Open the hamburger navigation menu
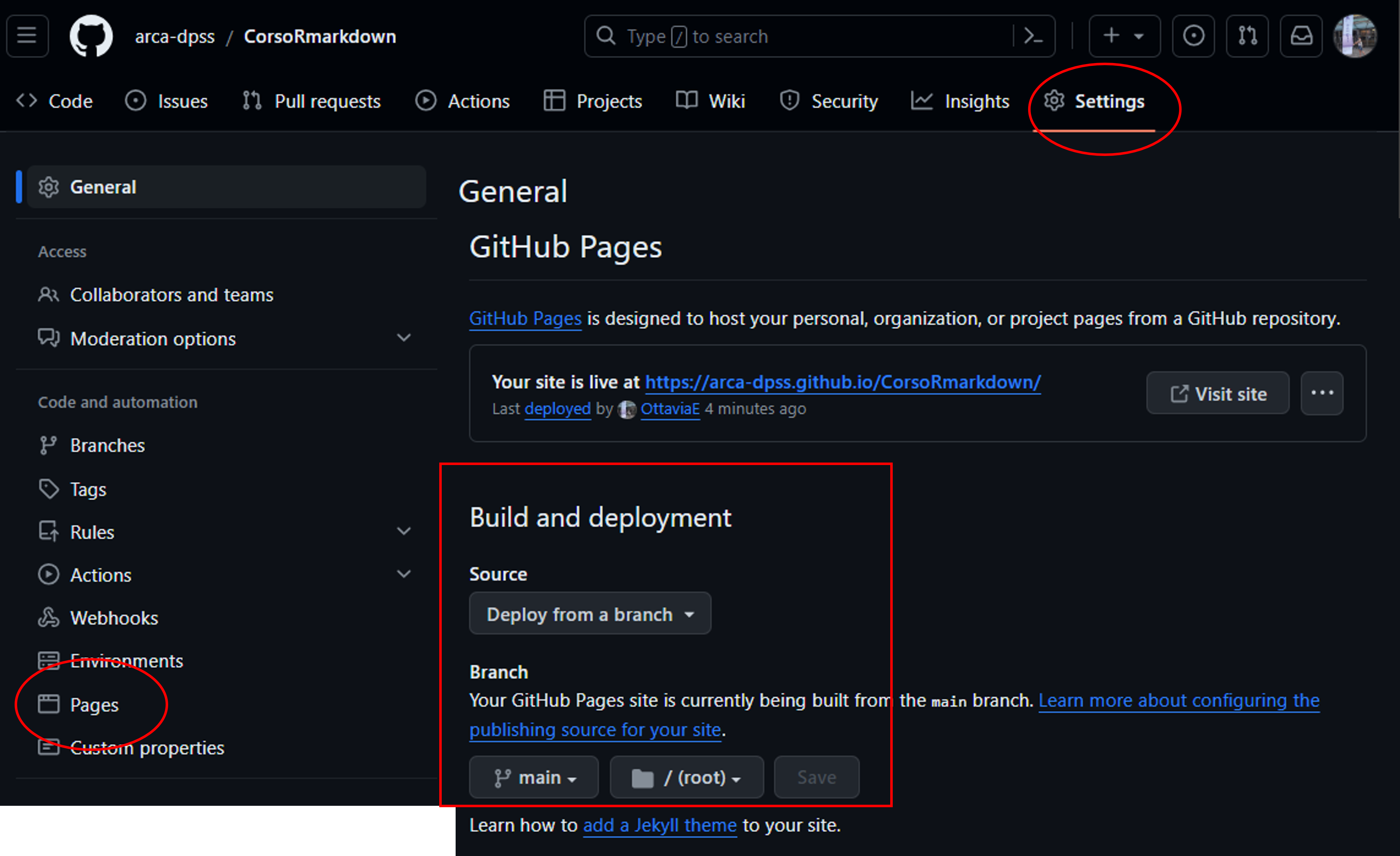This screenshot has height=856, width=1400. tap(27, 36)
